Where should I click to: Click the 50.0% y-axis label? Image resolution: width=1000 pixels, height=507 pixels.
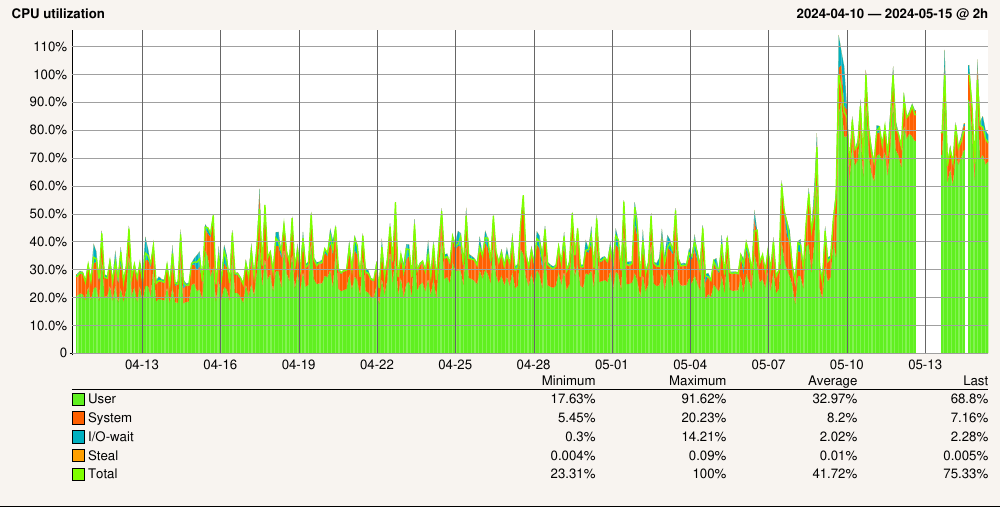pyautogui.click(x=47, y=214)
